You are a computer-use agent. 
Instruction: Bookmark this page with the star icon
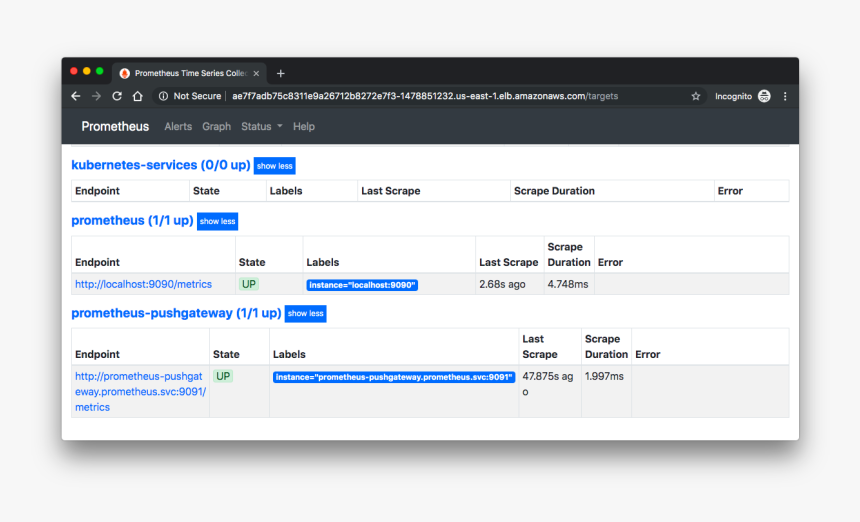(x=695, y=96)
